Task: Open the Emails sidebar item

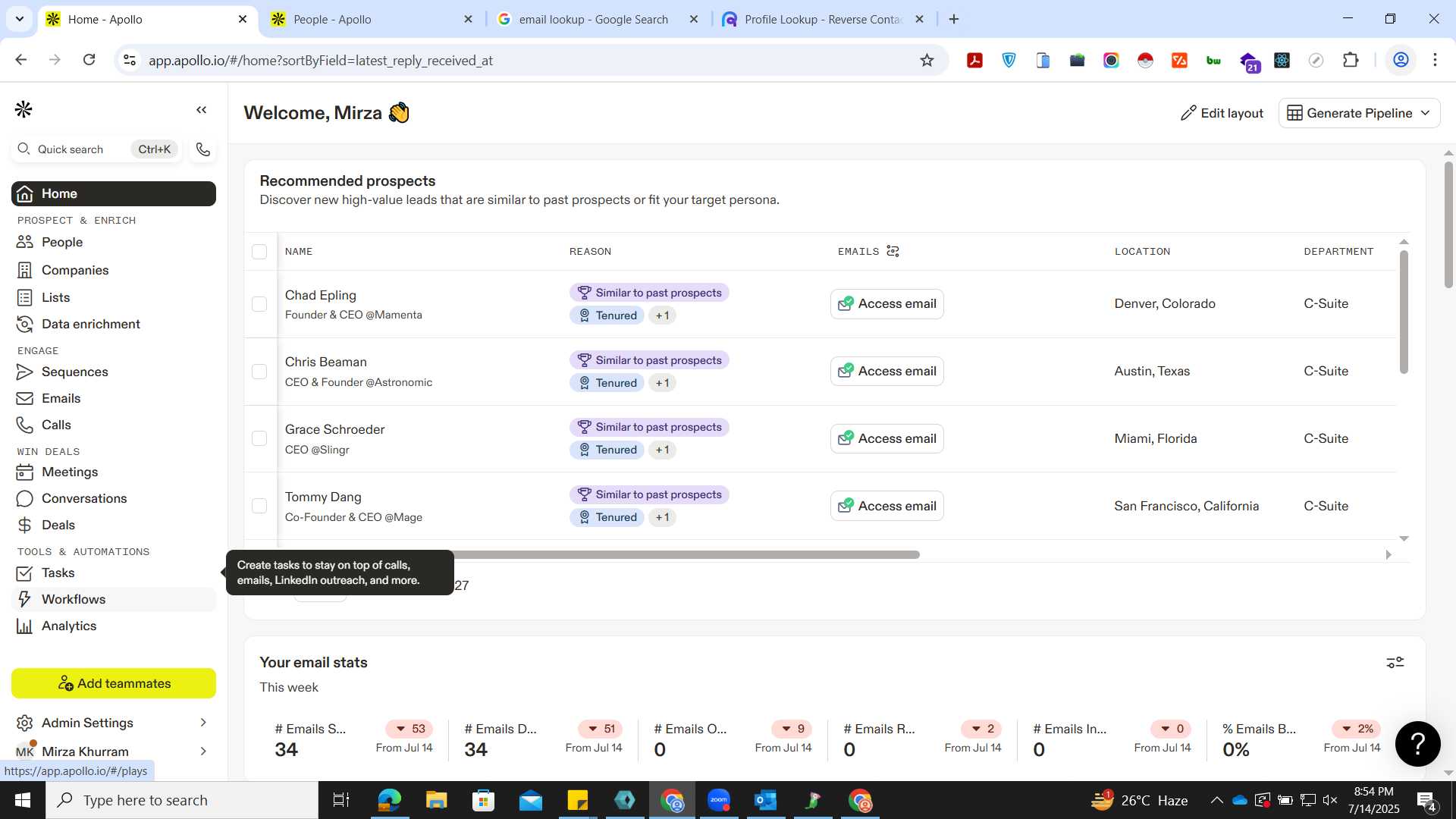Action: click(114, 398)
